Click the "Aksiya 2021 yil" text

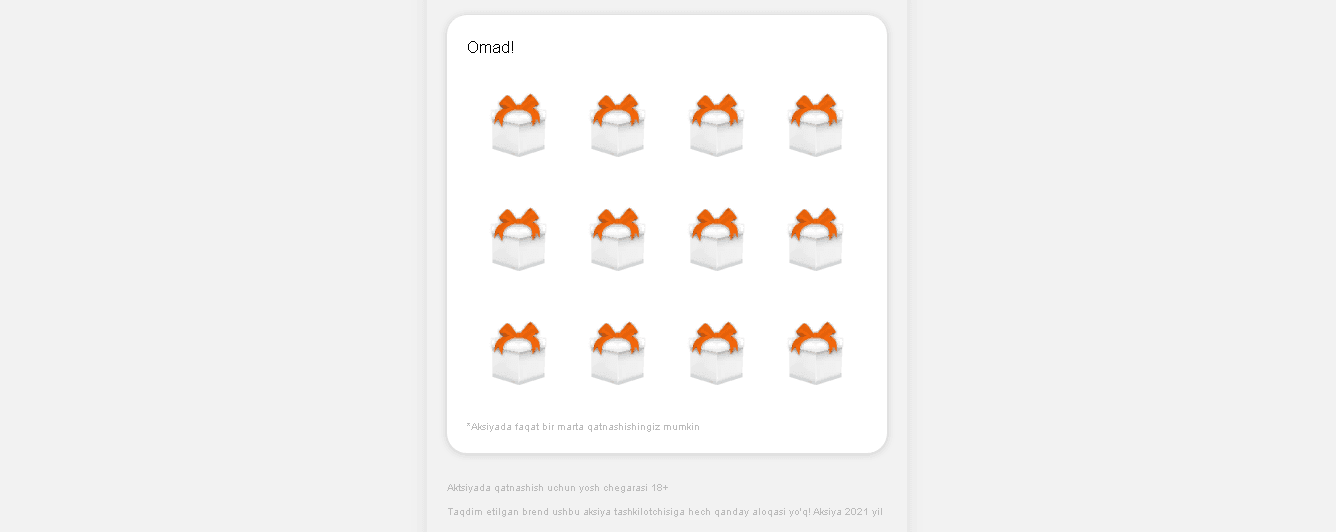[x=848, y=512]
